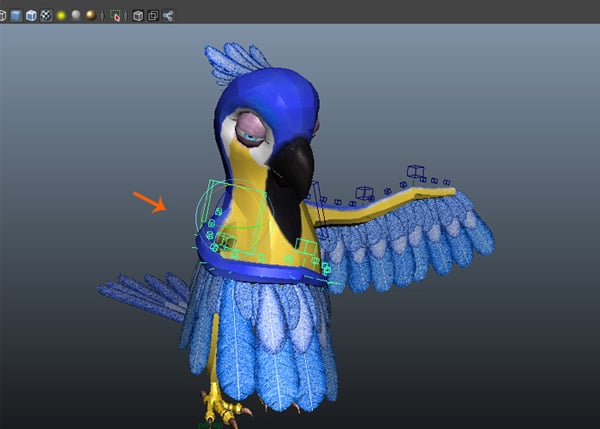Screen dimensions: 600x429
Task: Toggle the yellow use-all-lights sphere
Action: [x=61, y=15]
